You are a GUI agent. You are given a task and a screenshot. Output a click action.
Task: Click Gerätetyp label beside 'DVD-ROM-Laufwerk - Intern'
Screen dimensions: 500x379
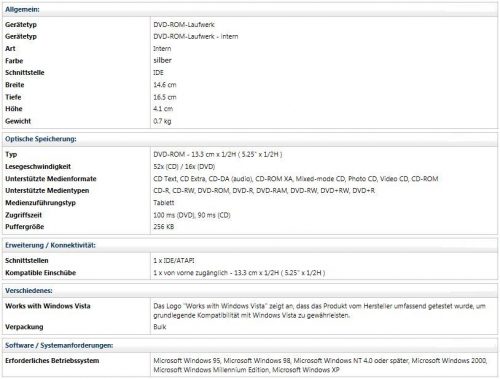coord(21,37)
